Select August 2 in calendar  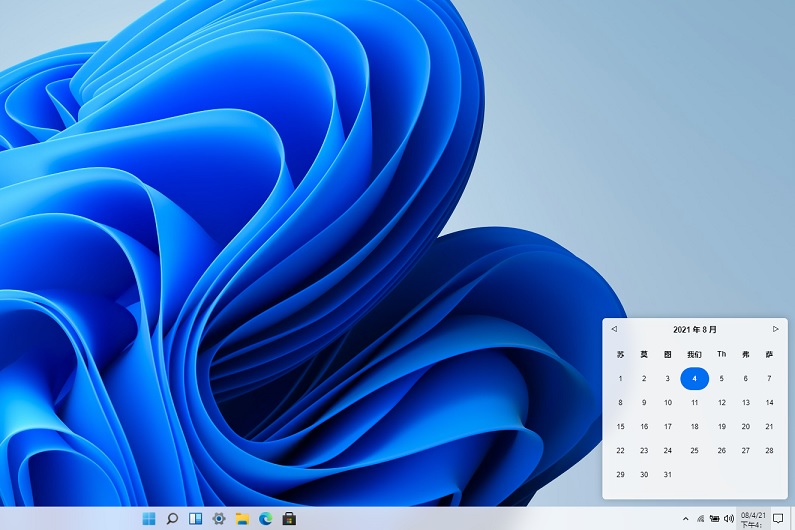tap(644, 378)
